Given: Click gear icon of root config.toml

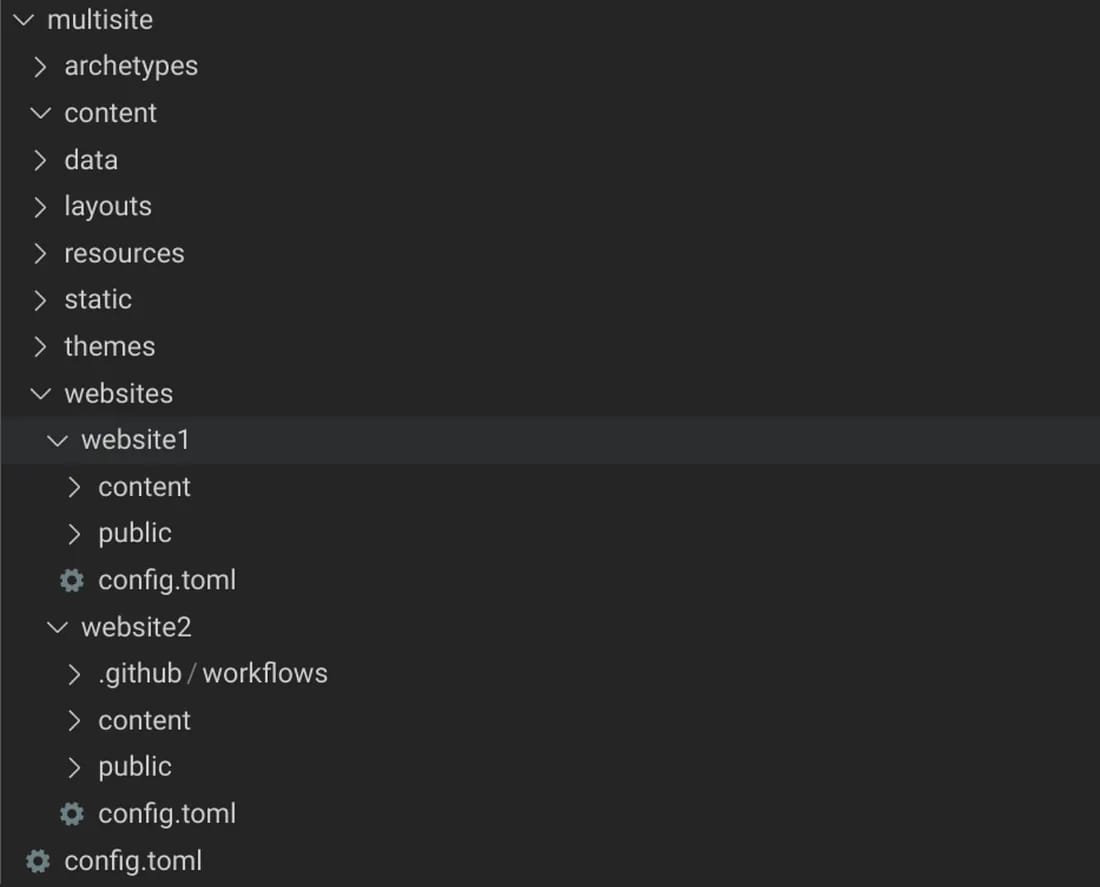Looking at the screenshot, I should [x=38, y=861].
